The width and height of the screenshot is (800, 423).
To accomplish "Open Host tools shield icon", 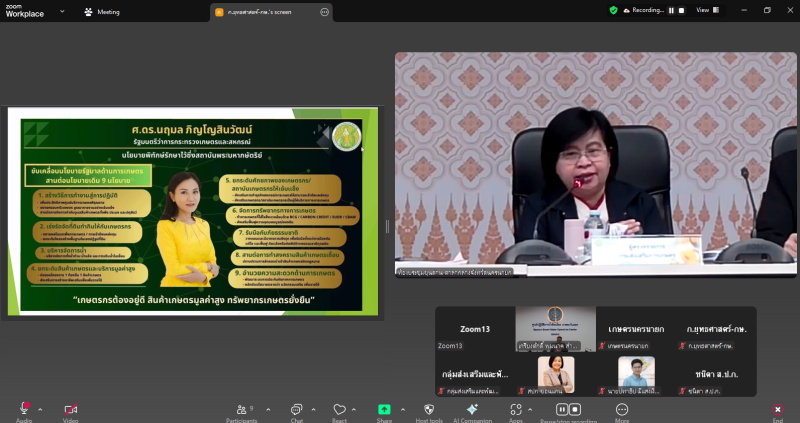I will pos(429,409).
